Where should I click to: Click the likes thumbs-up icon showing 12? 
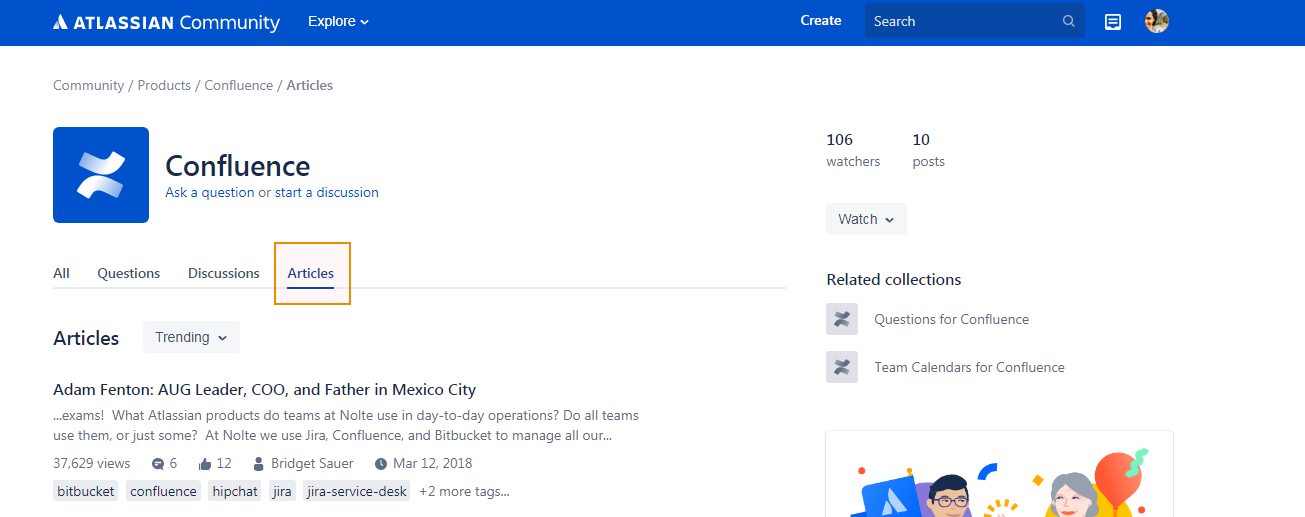(205, 464)
